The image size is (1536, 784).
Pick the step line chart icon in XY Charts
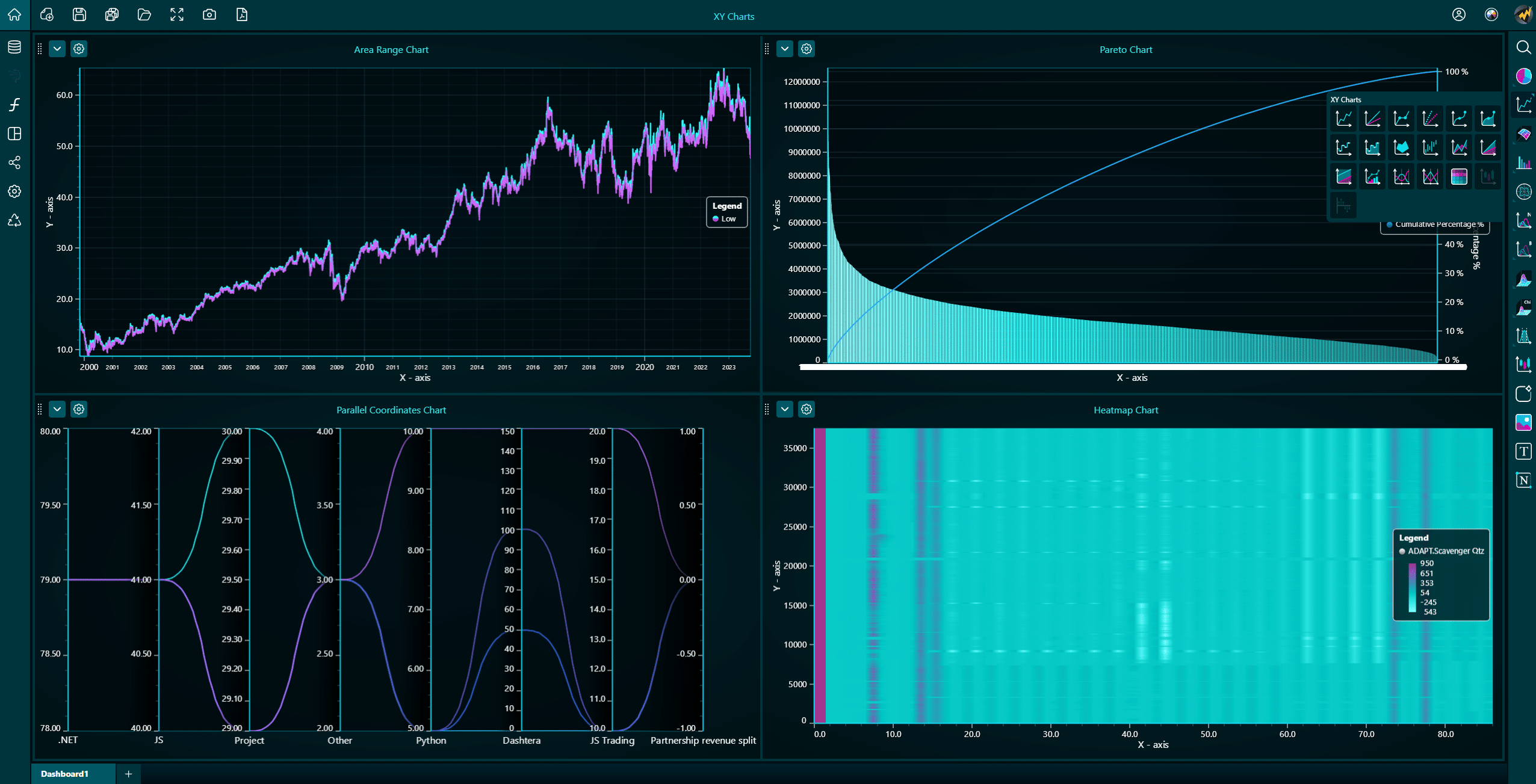click(1343, 147)
